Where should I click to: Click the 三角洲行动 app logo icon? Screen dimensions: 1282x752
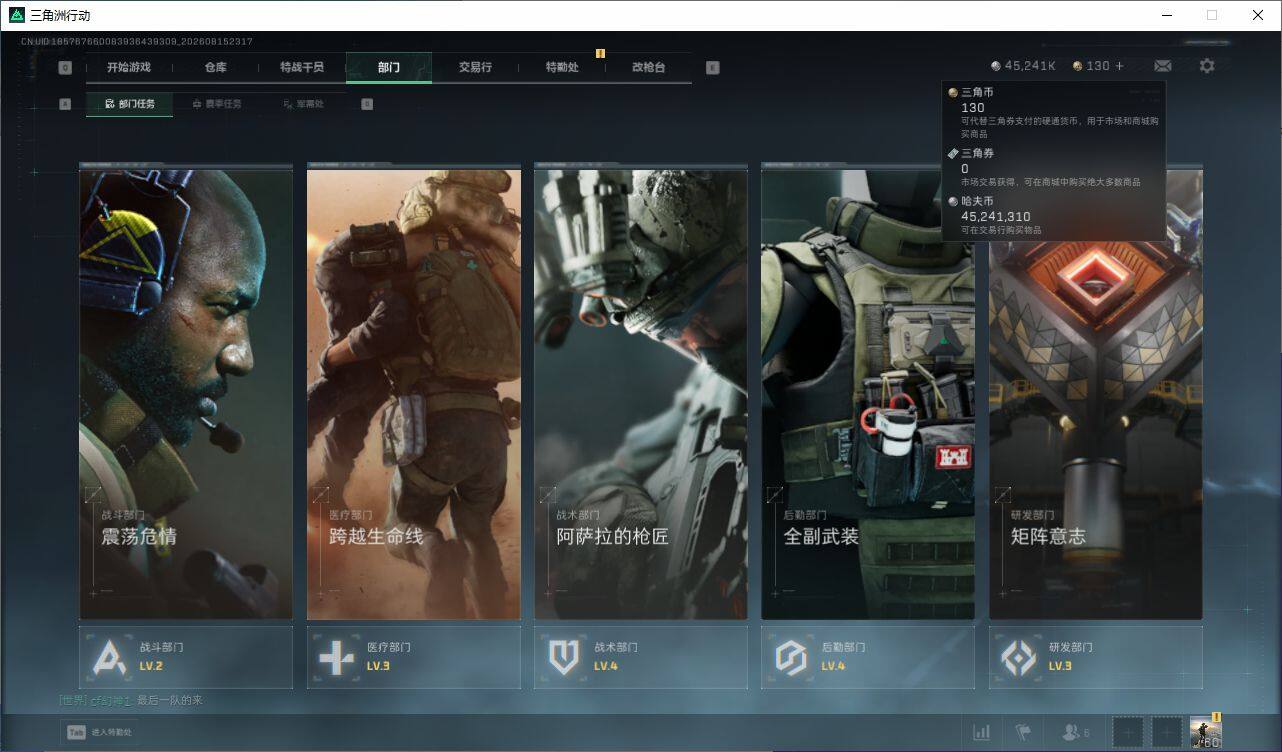[17, 15]
